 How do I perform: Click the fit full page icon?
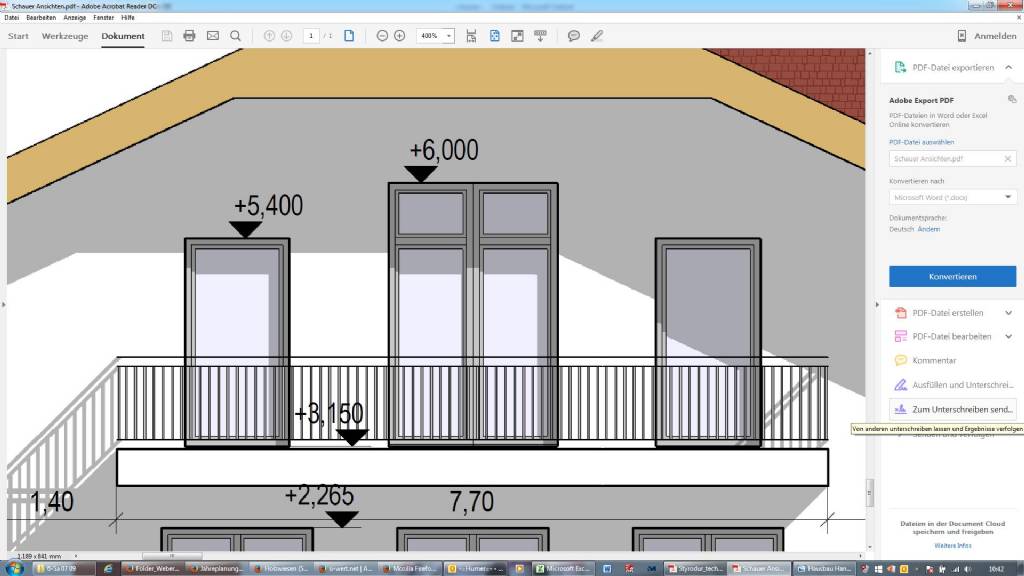coord(494,36)
